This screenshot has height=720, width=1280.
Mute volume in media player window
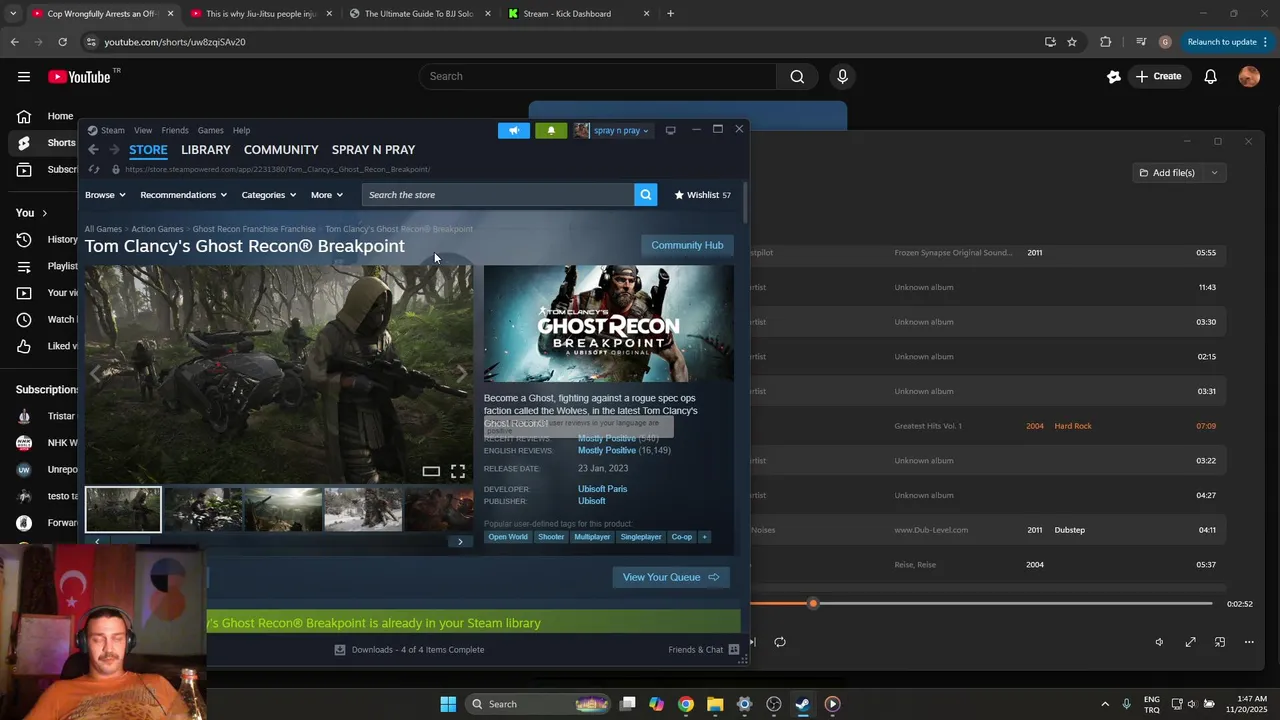coord(1159,642)
